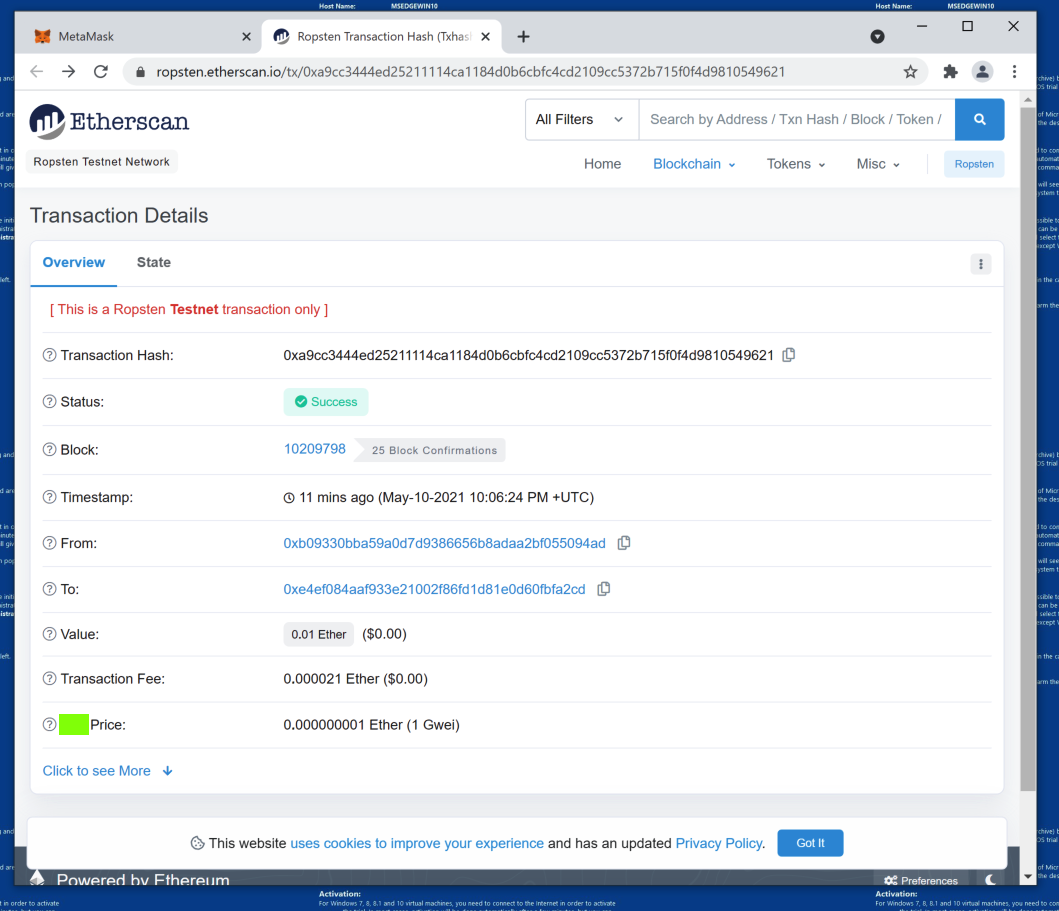
Task: Open help tooltip for Status
Action: pos(49,402)
